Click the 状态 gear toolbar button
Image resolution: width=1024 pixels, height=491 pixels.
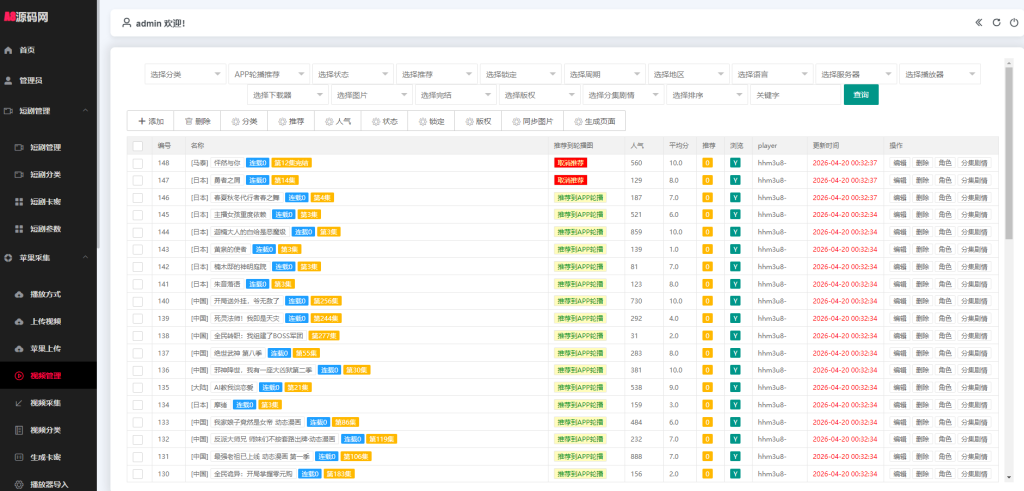click(385, 121)
